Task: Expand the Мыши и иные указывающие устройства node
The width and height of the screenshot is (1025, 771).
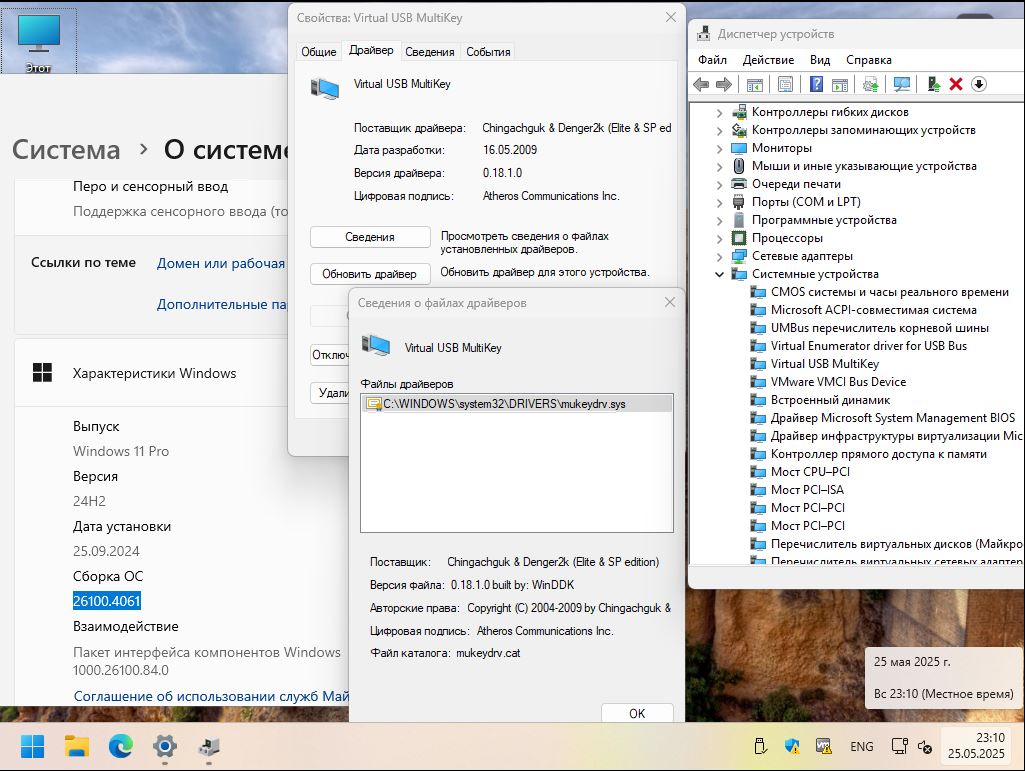Action: (x=719, y=166)
